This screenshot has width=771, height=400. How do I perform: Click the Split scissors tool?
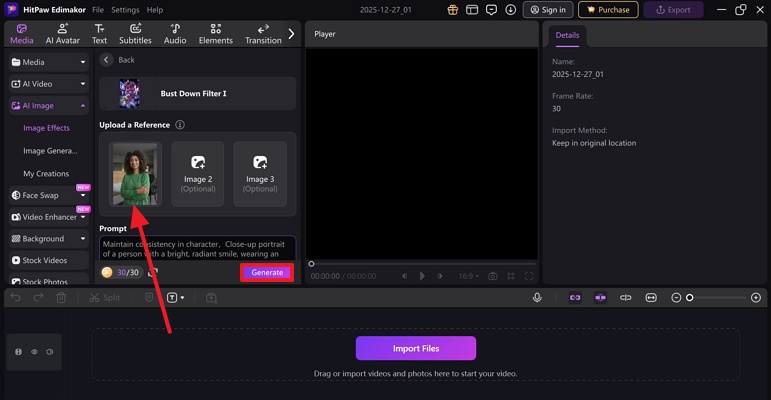(104, 297)
